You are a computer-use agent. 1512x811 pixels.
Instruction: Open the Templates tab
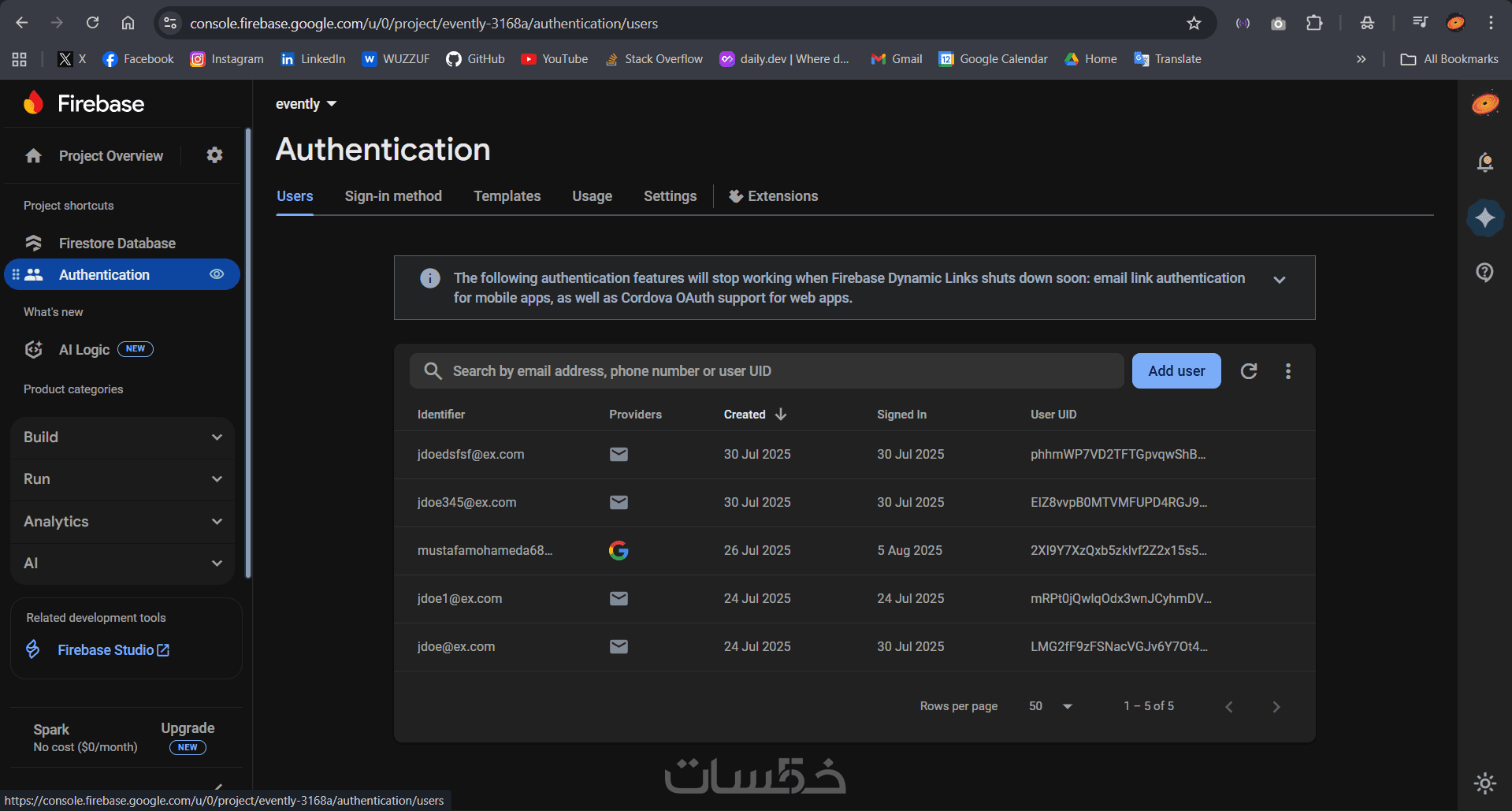[x=507, y=196]
